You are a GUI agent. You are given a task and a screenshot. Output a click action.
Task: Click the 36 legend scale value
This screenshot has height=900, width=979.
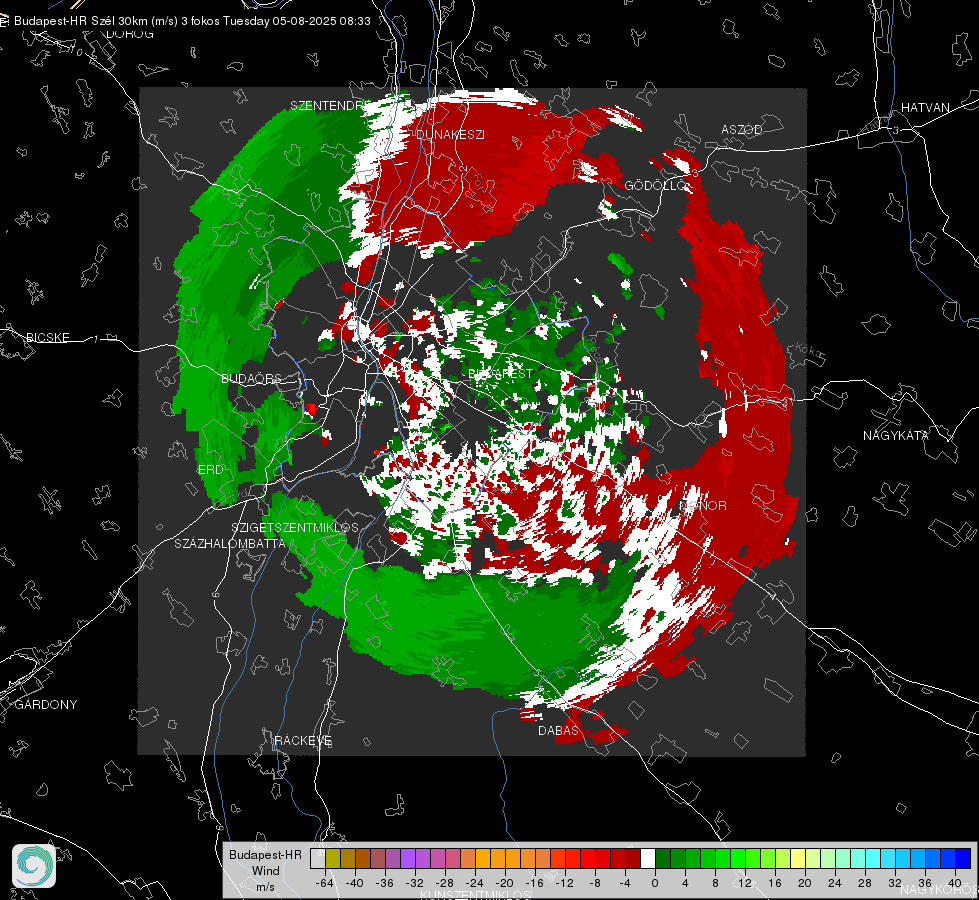coord(925,883)
